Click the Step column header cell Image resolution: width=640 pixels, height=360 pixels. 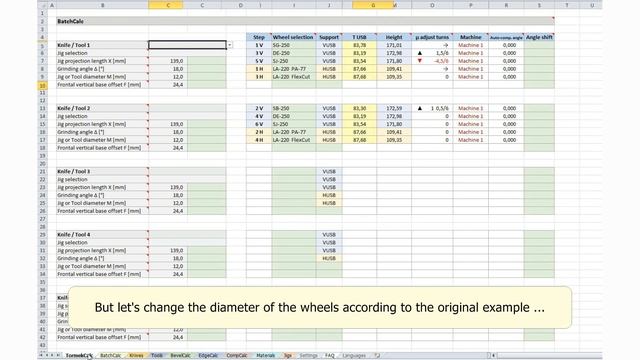click(x=259, y=37)
